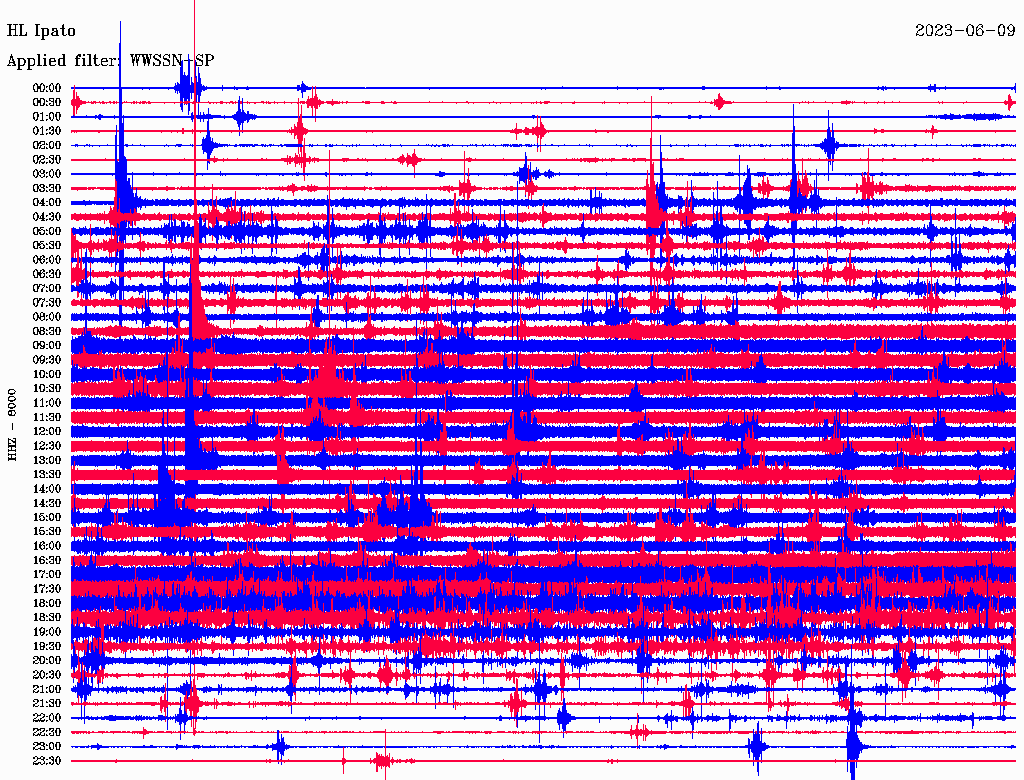Click the 17:00 time label
Screen dimensions: 1024x780
(47, 574)
